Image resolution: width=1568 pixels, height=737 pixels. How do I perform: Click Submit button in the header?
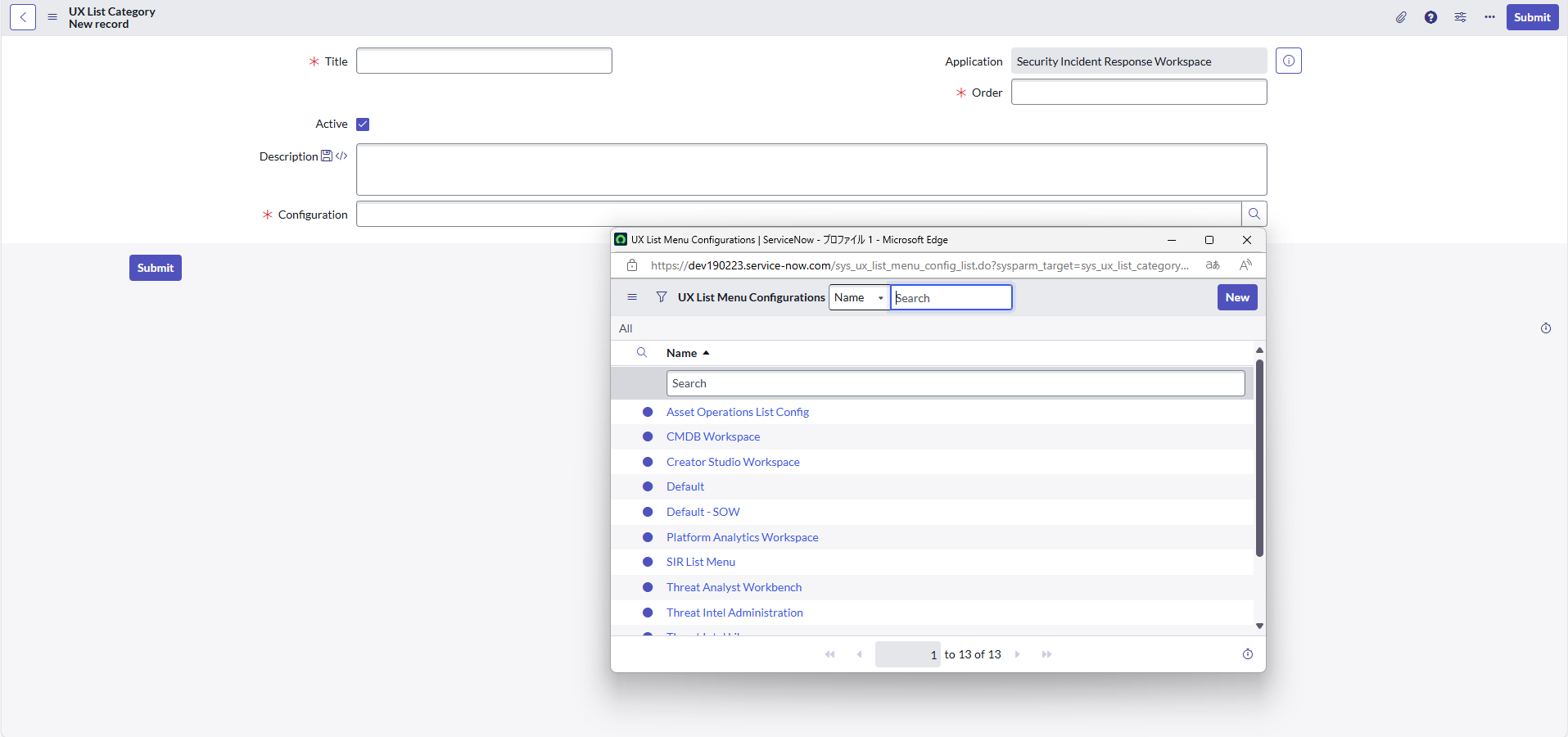1532,17
